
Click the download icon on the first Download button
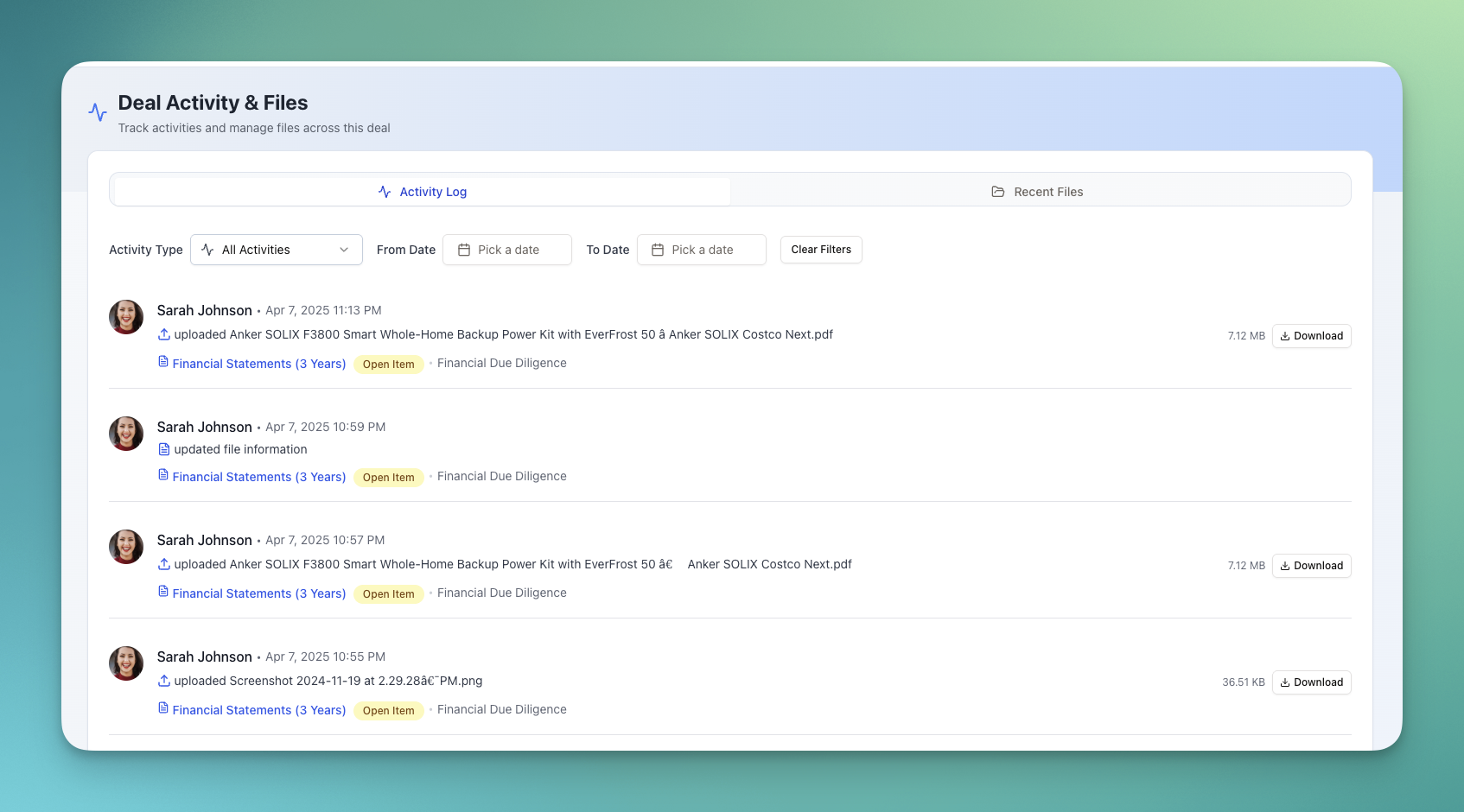point(1285,336)
